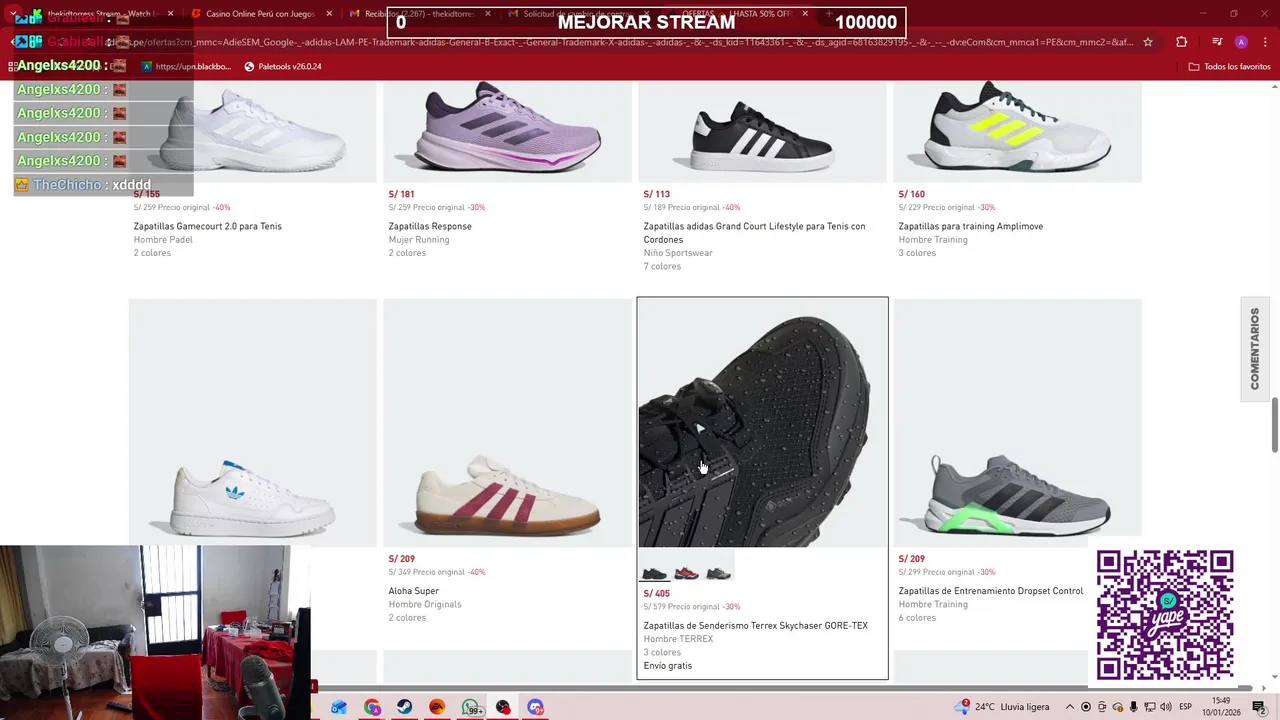The image size is (1280, 720).
Task: Click the Amplimove shoe image with yellow stripes
Action: point(1017,131)
